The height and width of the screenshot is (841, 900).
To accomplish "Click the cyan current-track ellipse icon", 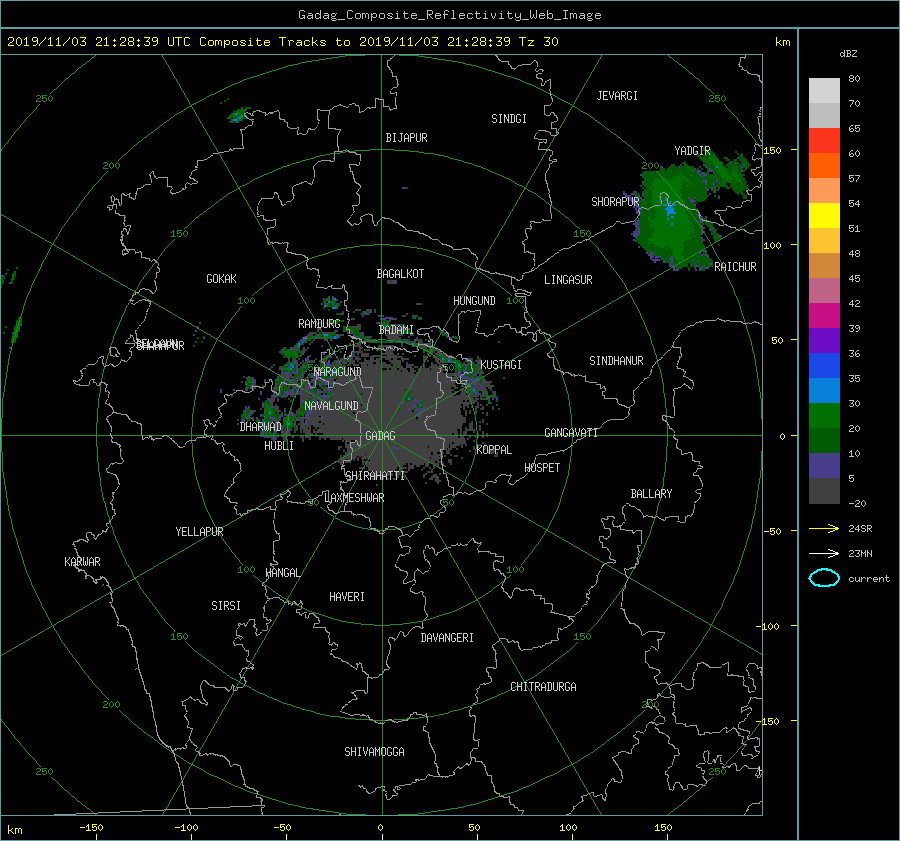I will coord(824,578).
